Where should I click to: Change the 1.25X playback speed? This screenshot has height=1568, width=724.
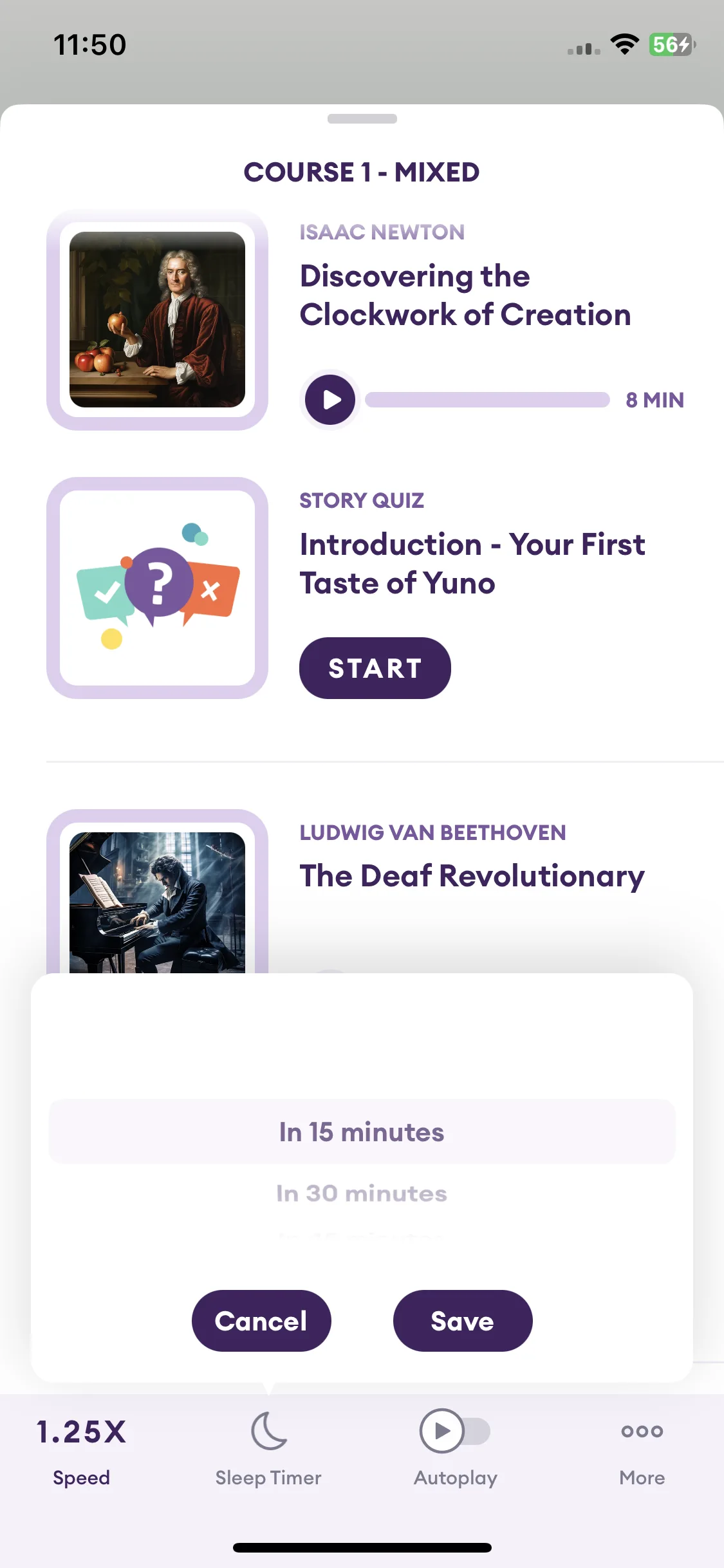click(82, 1432)
